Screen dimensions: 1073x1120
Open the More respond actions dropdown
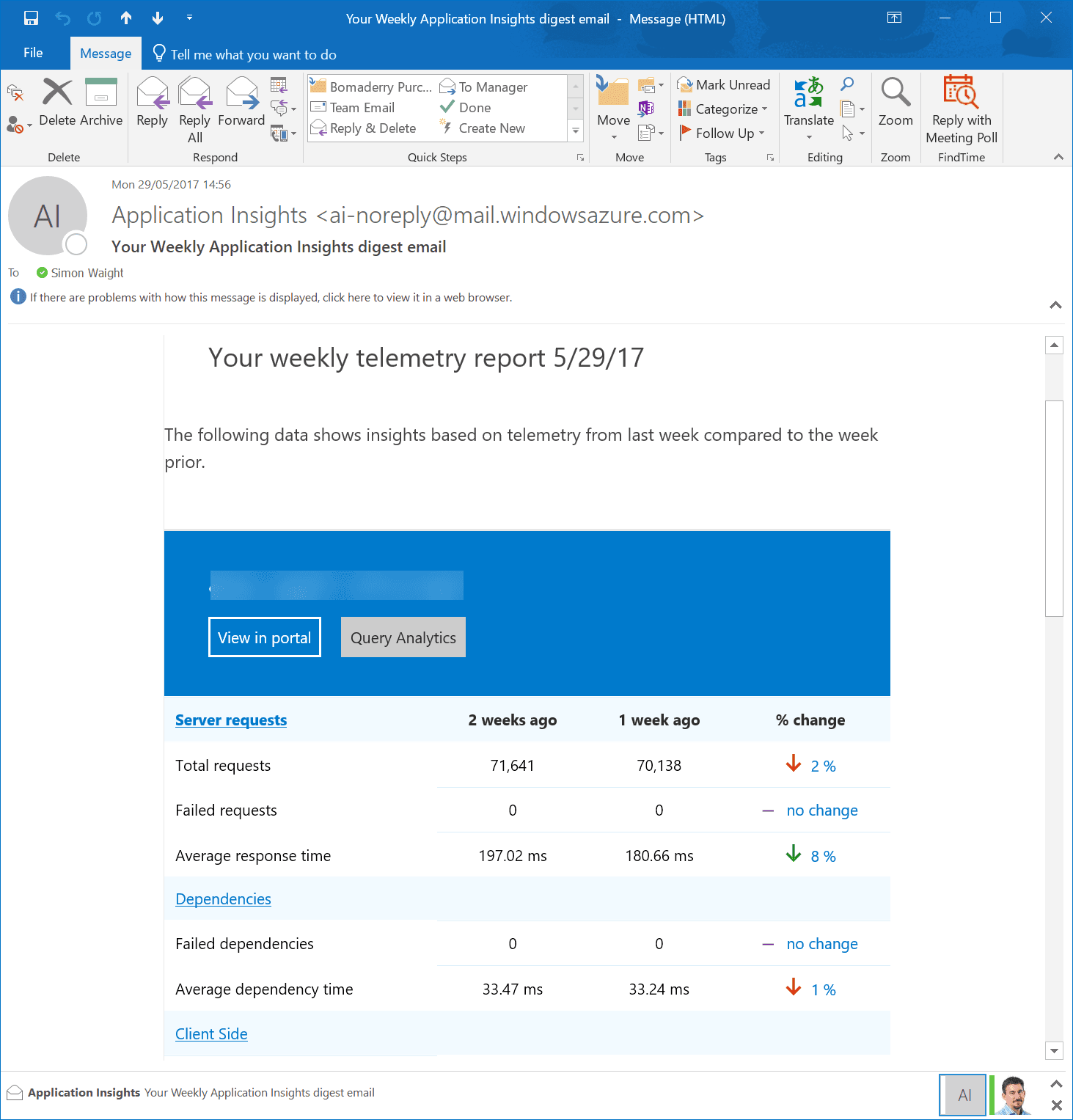pos(283,133)
